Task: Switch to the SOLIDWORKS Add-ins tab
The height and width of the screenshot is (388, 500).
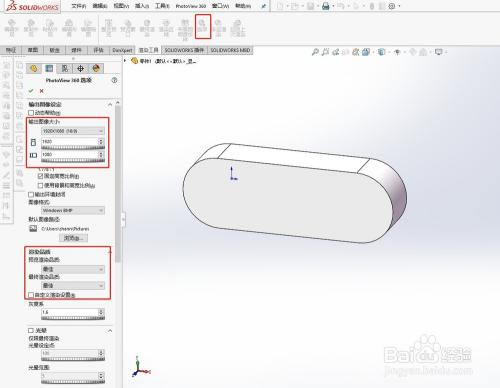Action: (x=184, y=50)
